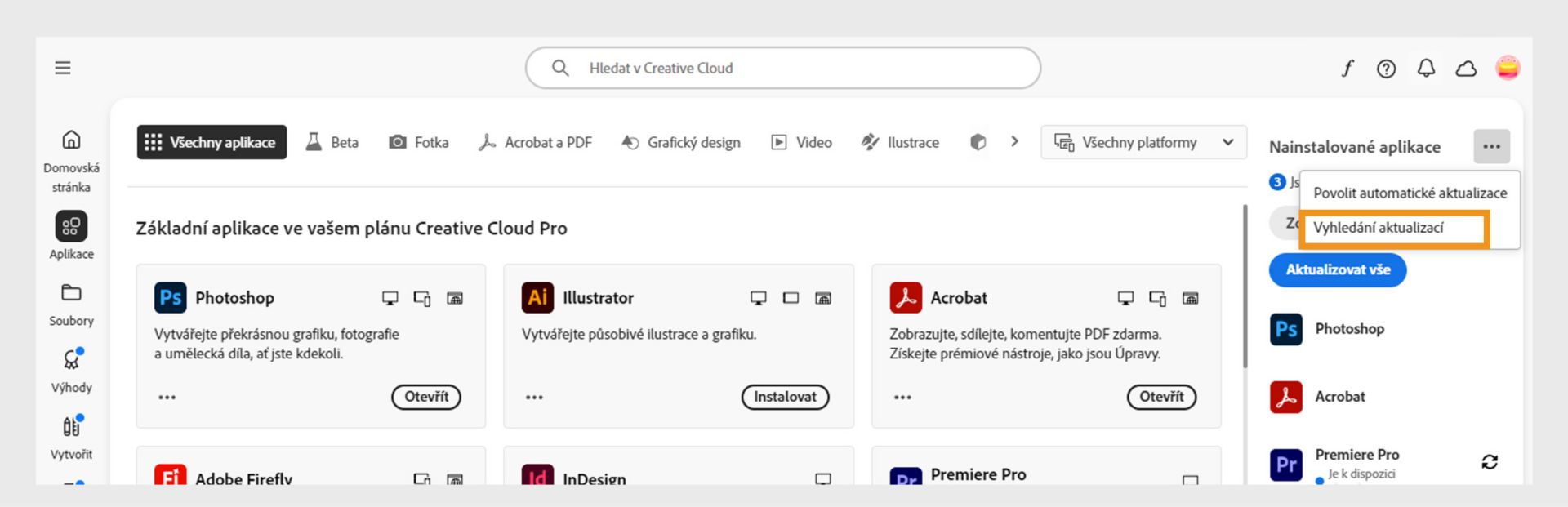Click the Acrobat card icon
The width and height of the screenshot is (1568, 507).
906,297
